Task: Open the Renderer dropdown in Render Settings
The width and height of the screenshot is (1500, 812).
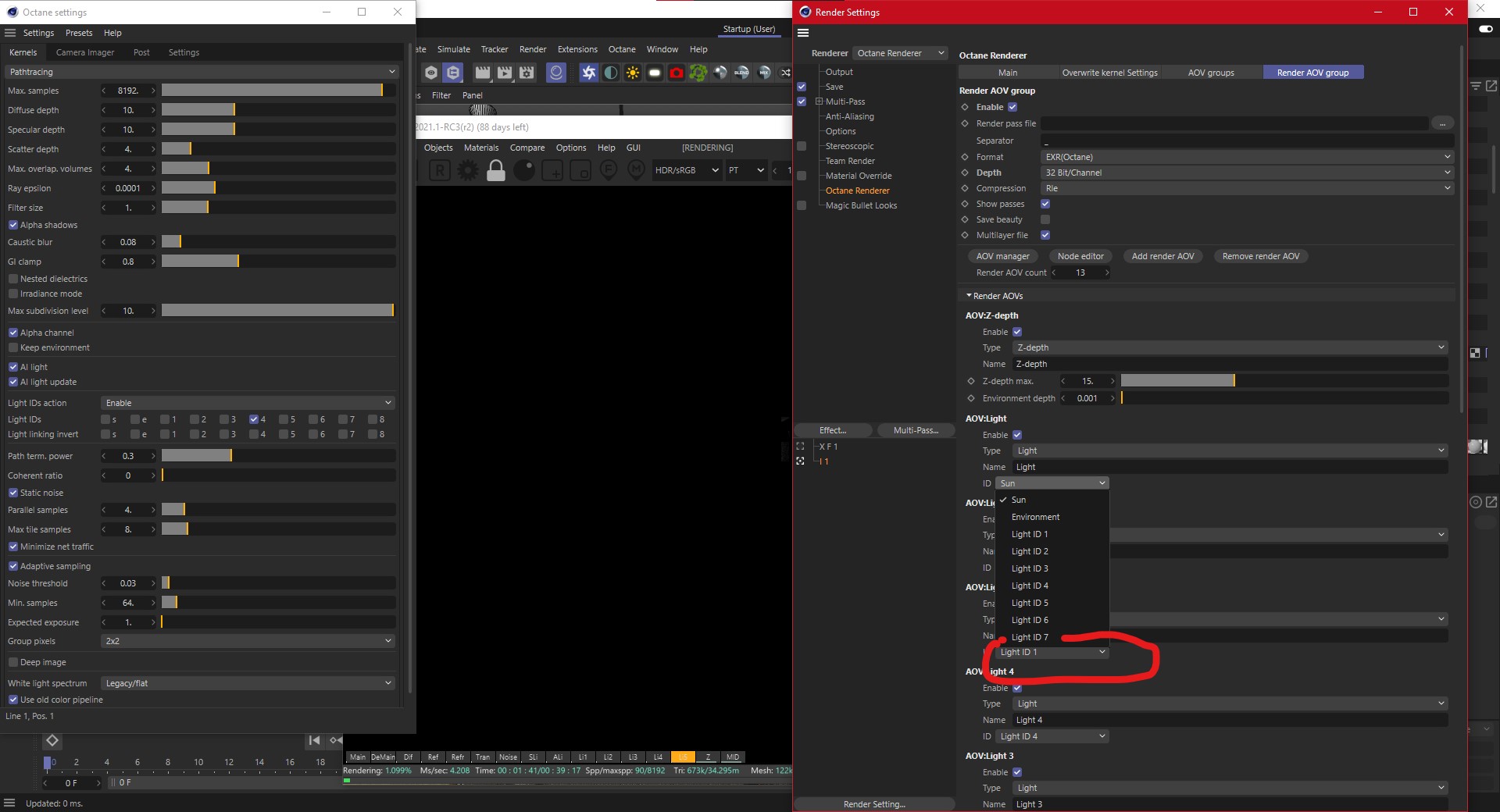Action: point(901,53)
